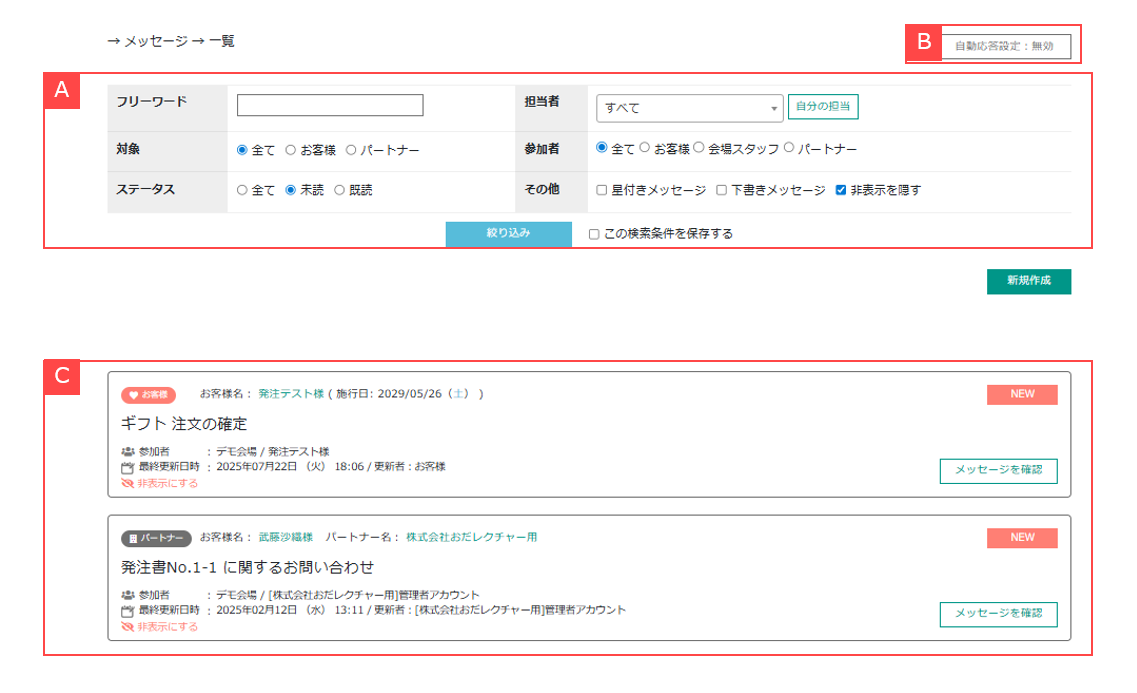Click the 非表示にする eye icon in ギフト message

pos(127,483)
